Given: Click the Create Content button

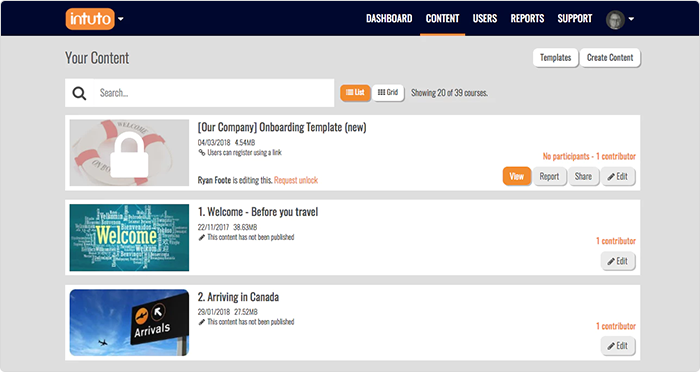Looking at the screenshot, I should click(610, 58).
